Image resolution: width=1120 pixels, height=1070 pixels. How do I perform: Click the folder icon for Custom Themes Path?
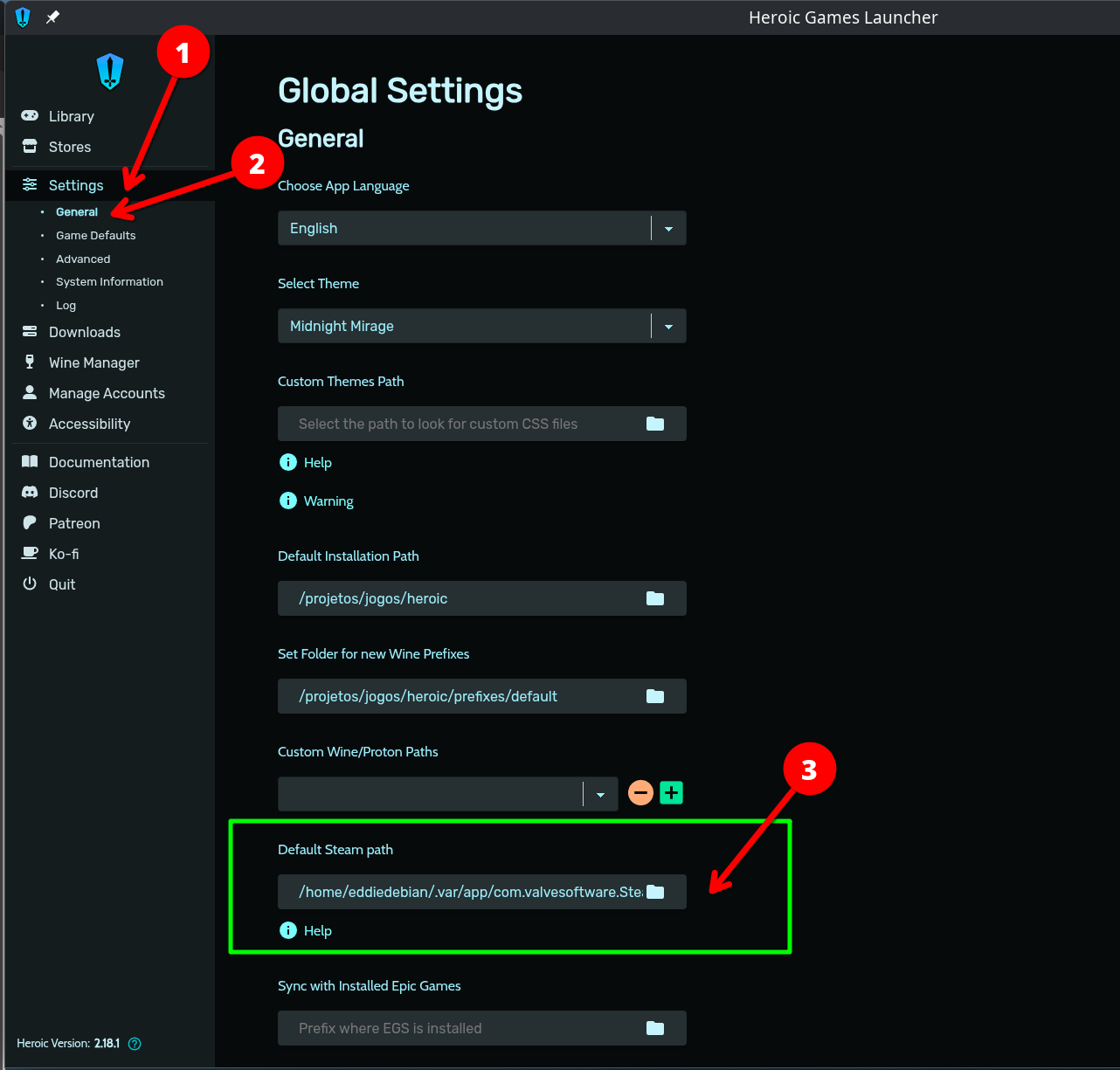[x=654, y=424]
